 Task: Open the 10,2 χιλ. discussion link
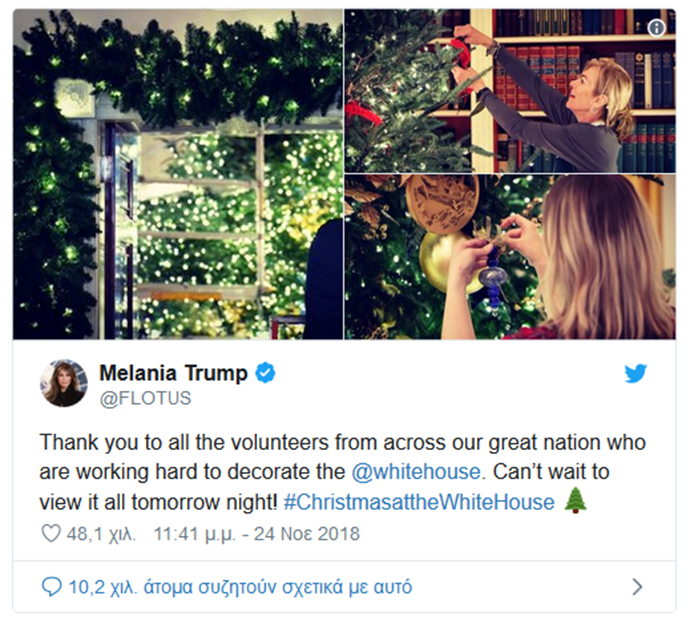pos(240,587)
